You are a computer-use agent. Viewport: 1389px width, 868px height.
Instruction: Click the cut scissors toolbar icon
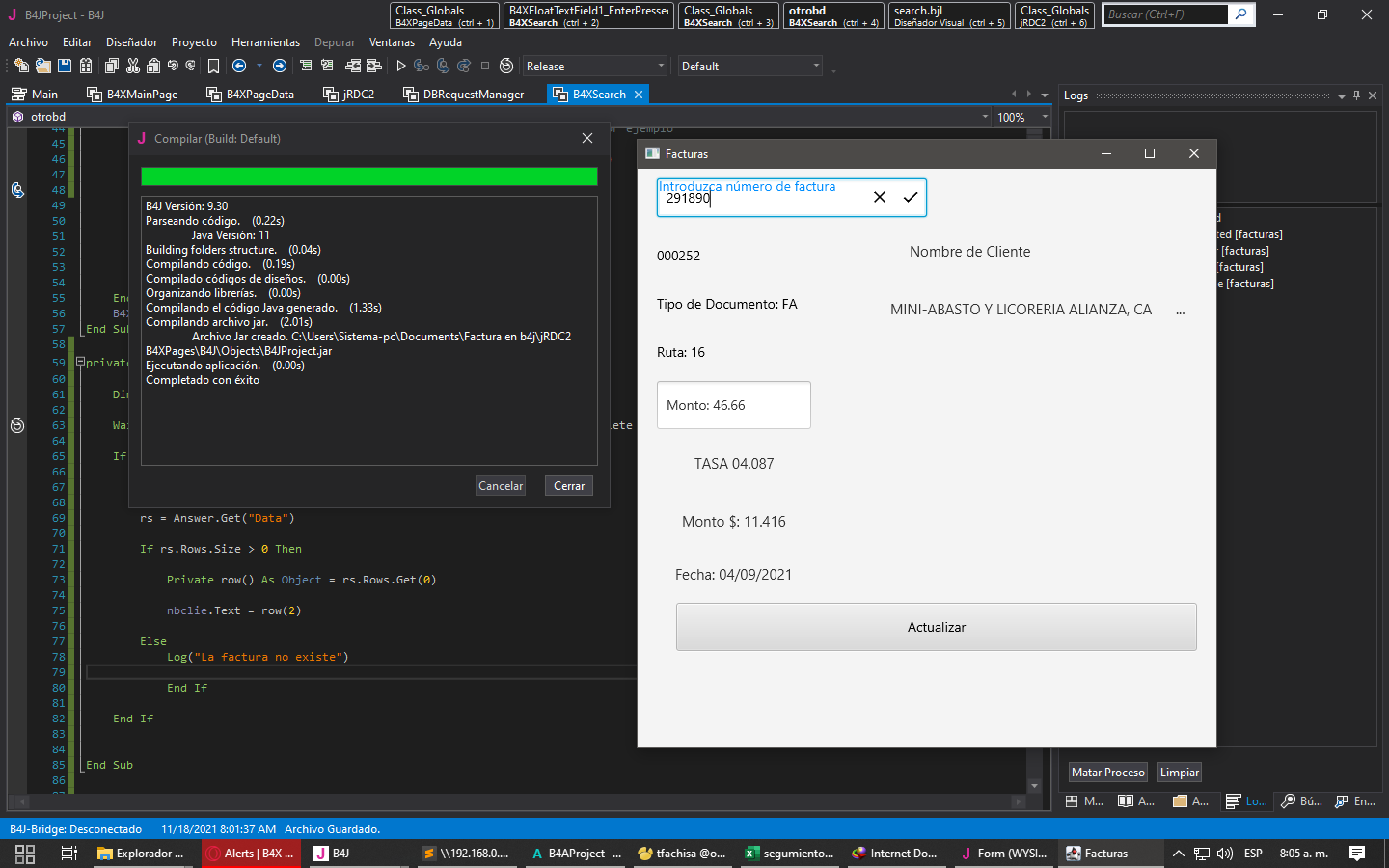tap(133, 66)
